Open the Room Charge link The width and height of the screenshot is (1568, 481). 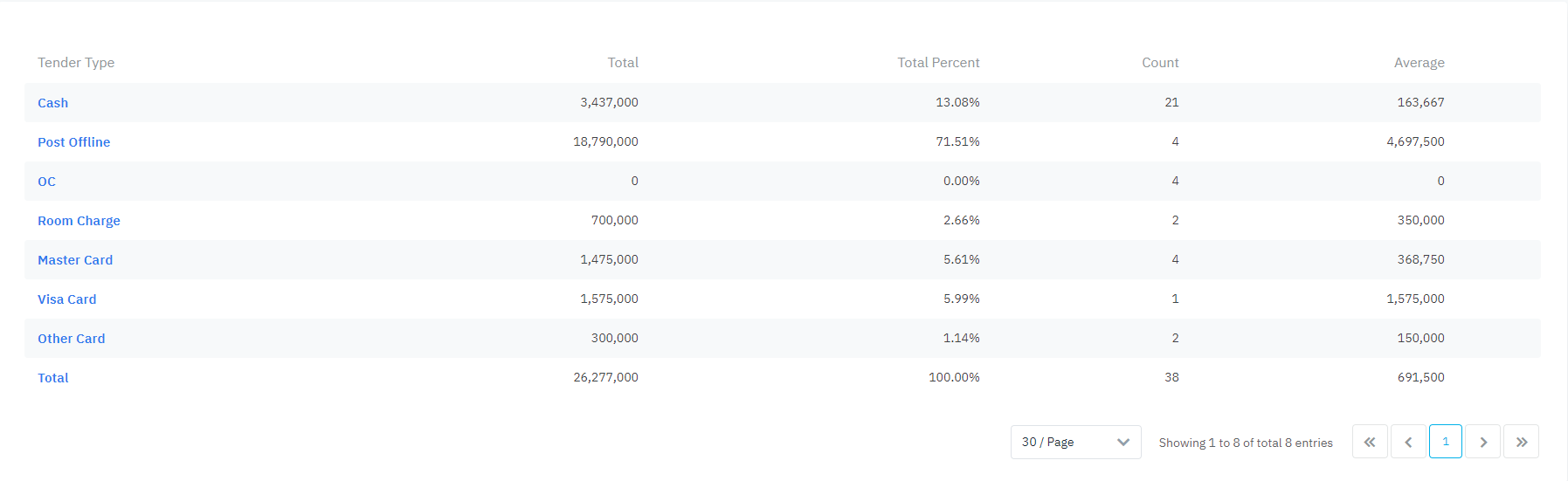pos(79,221)
